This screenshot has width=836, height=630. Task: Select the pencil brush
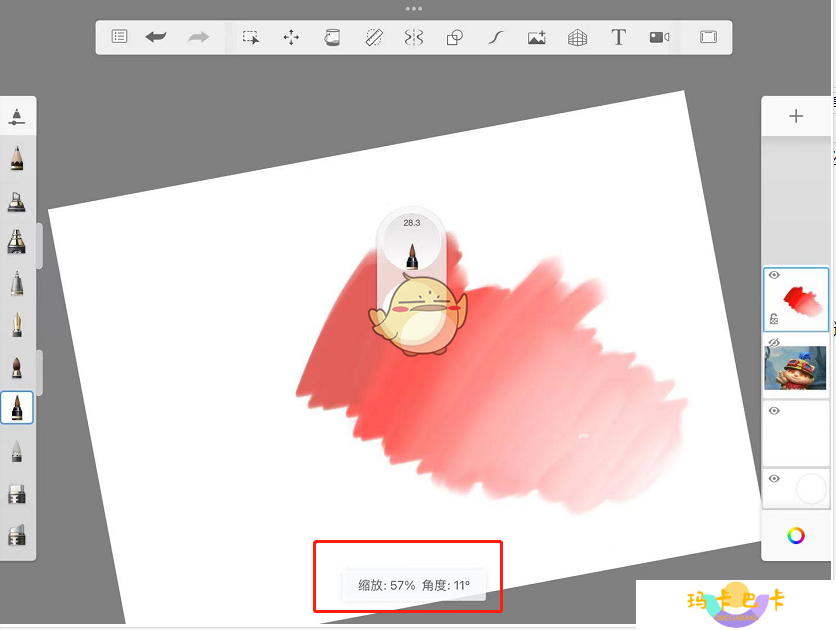17,158
